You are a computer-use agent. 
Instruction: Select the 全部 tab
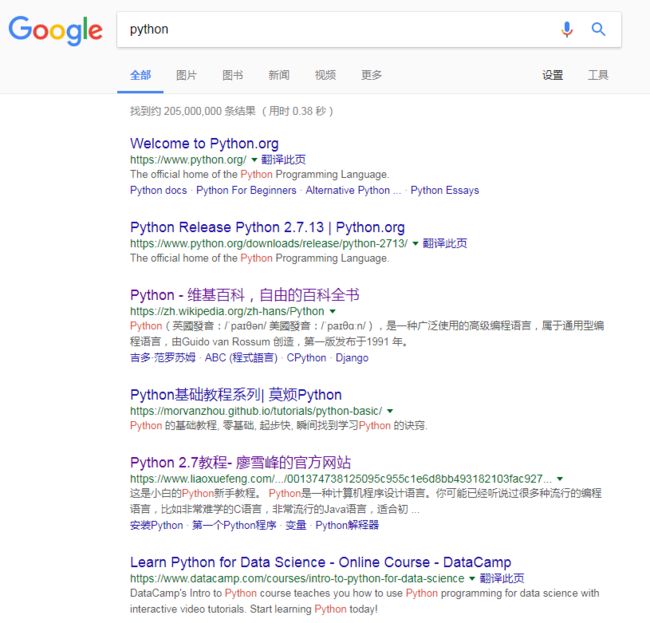tap(141, 75)
